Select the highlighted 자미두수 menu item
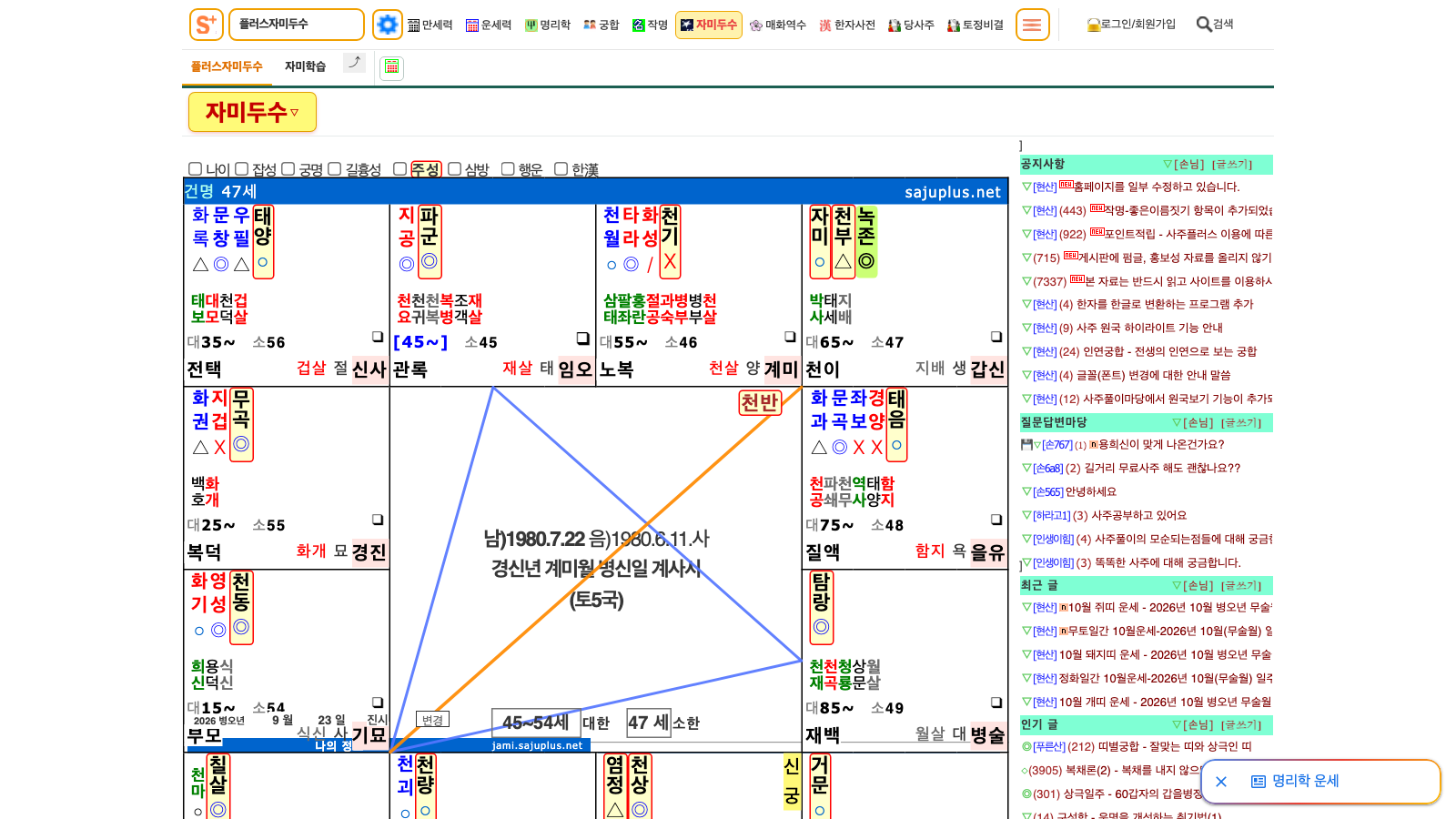This screenshot has height=819, width=1456. point(709,25)
